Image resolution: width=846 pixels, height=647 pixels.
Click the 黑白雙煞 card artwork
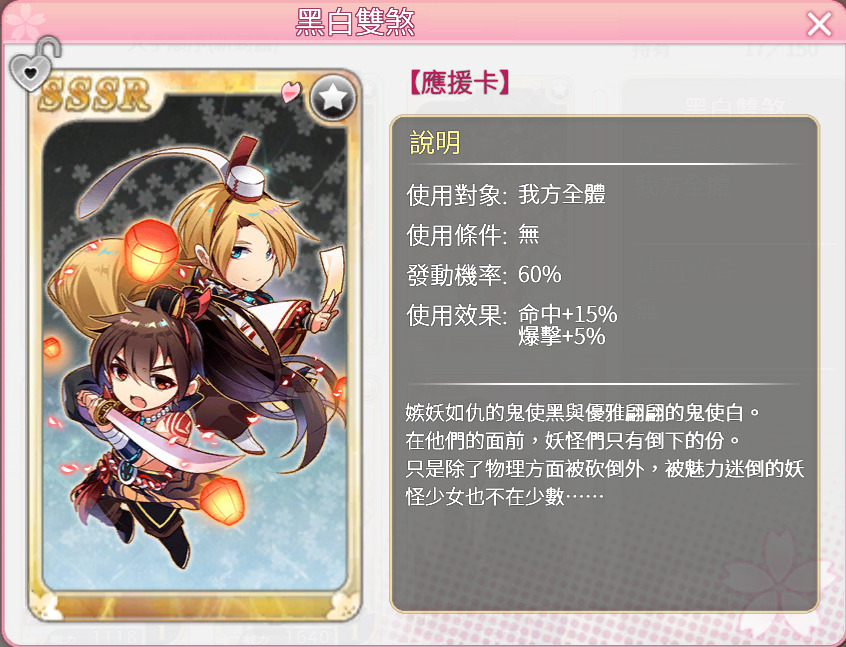194,345
